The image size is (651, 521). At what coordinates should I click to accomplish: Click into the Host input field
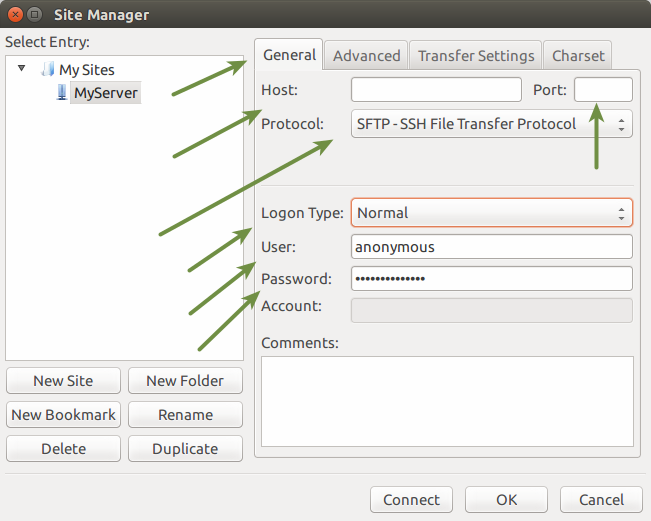(436, 90)
